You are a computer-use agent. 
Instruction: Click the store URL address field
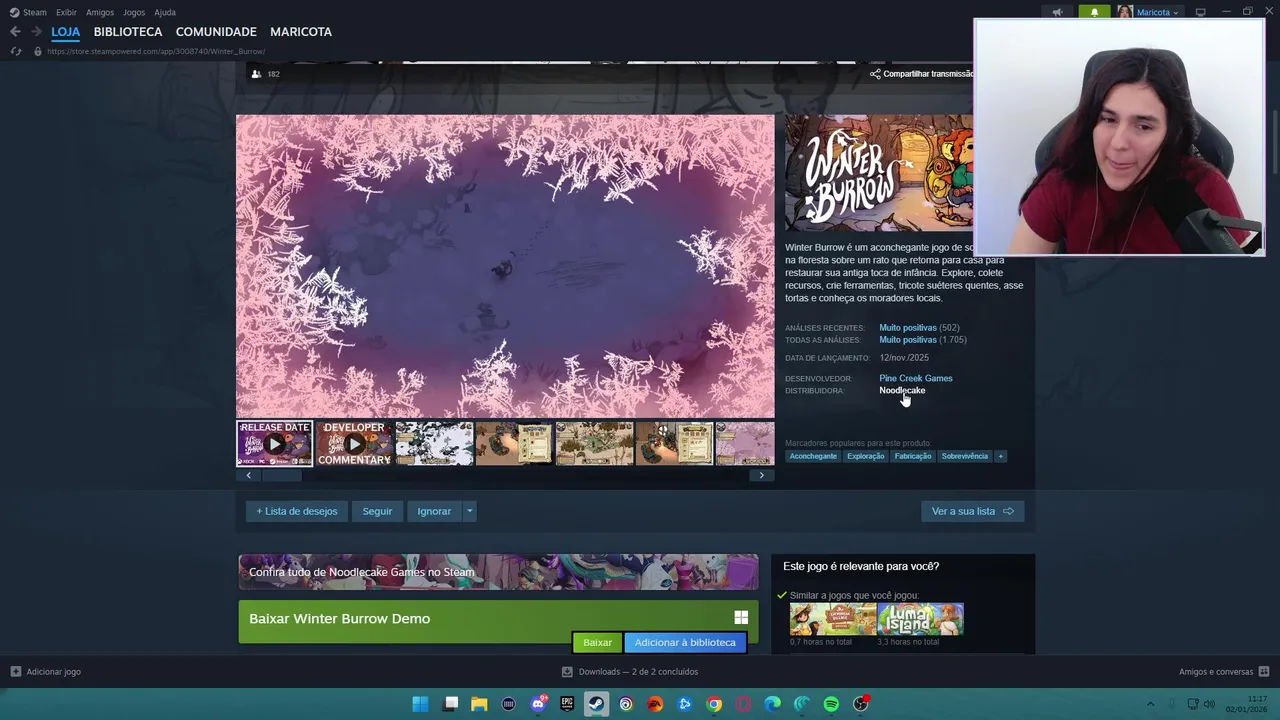click(x=156, y=51)
